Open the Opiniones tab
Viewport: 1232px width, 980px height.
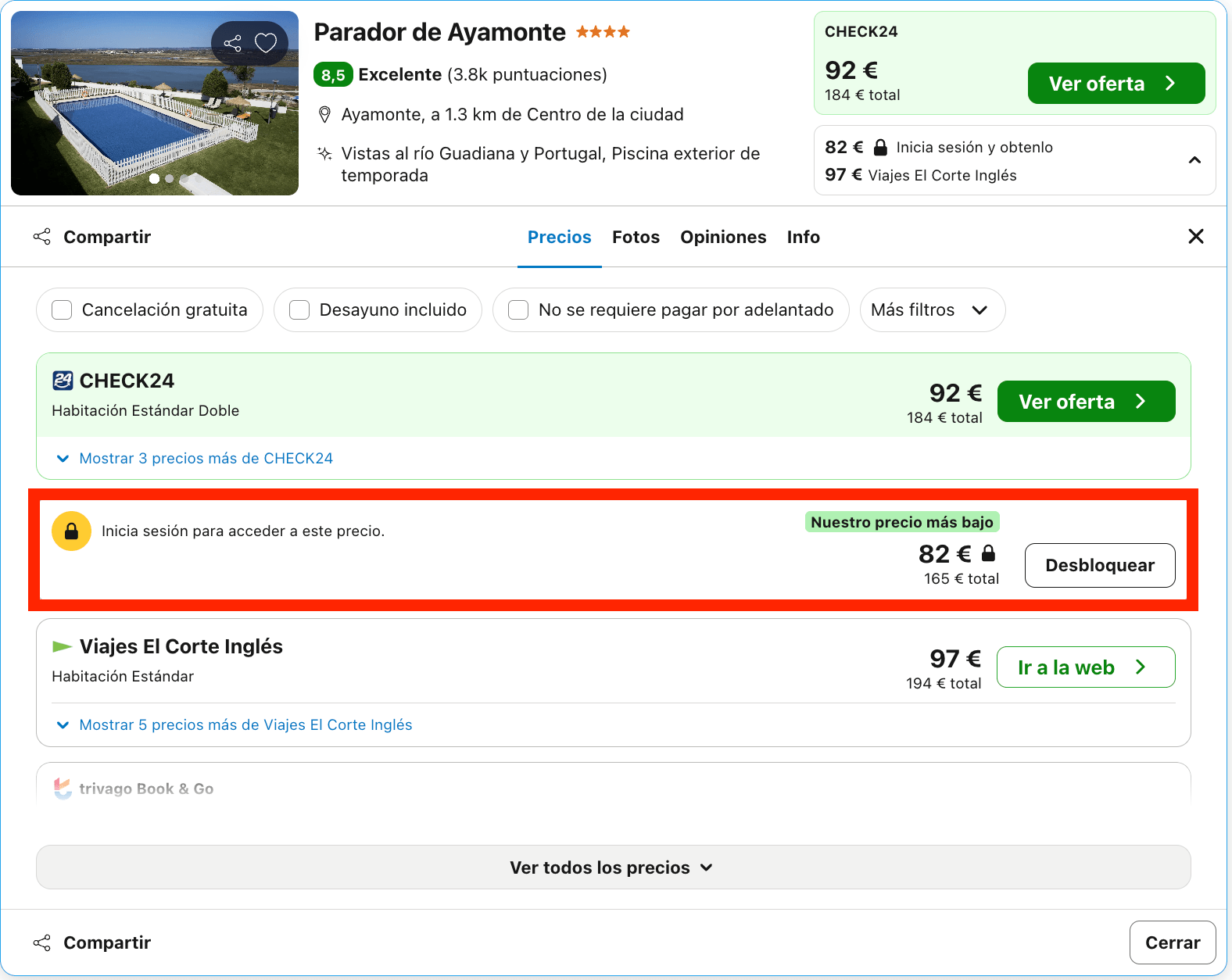[723, 237]
